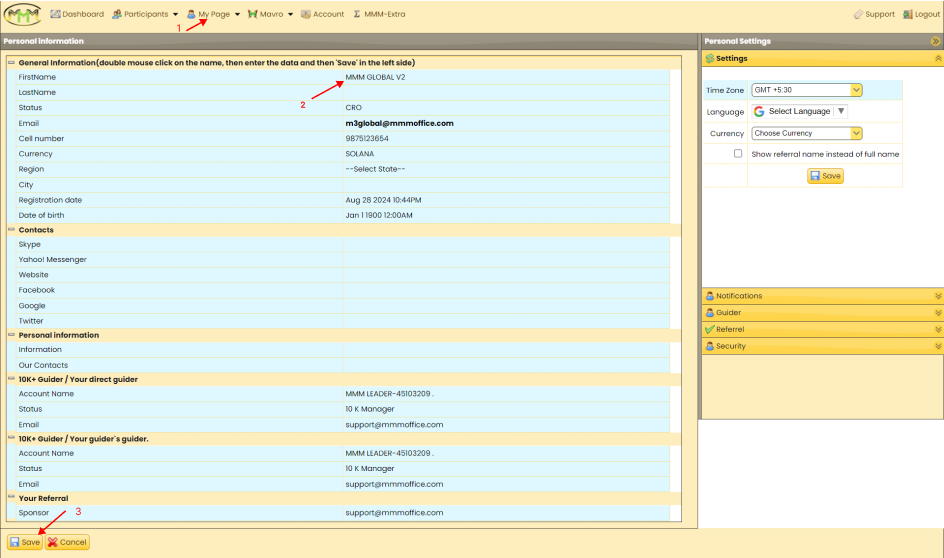Viewport: 944px width, 558px height.
Task: Click the Security section icon
Action: click(710, 346)
